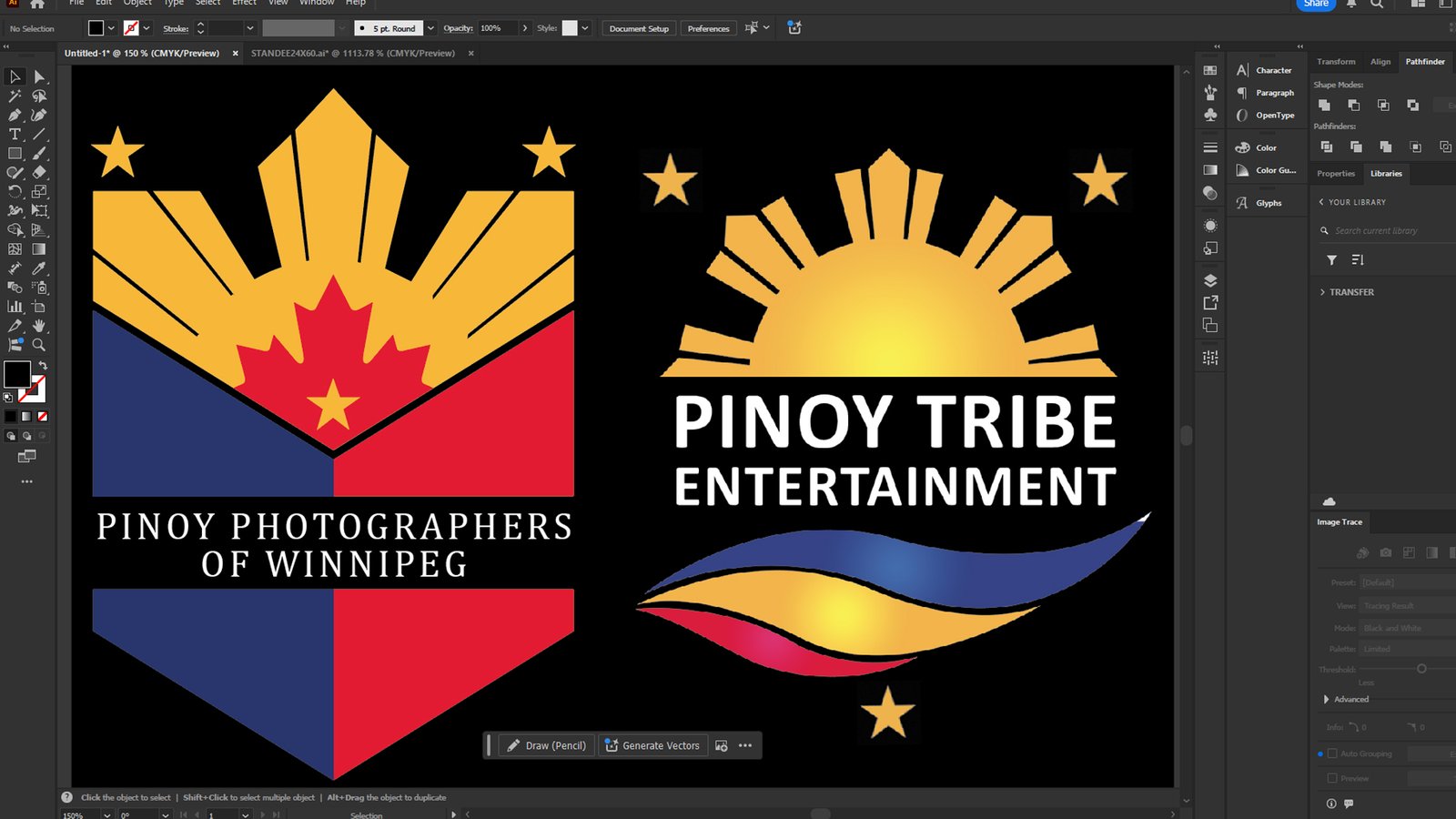The image size is (1456, 819).
Task: Select the Rotate tool
Action: pyautogui.click(x=15, y=191)
